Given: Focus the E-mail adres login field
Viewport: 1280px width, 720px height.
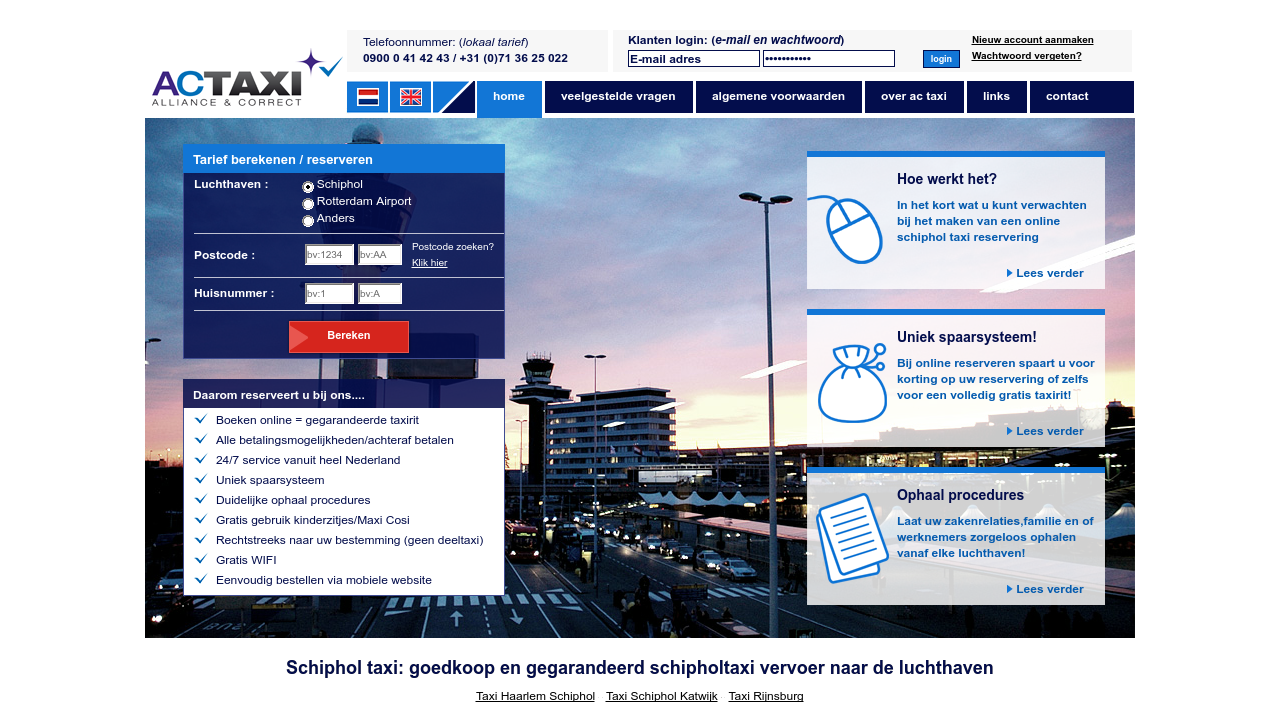Looking at the screenshot, I should point(693,59).
